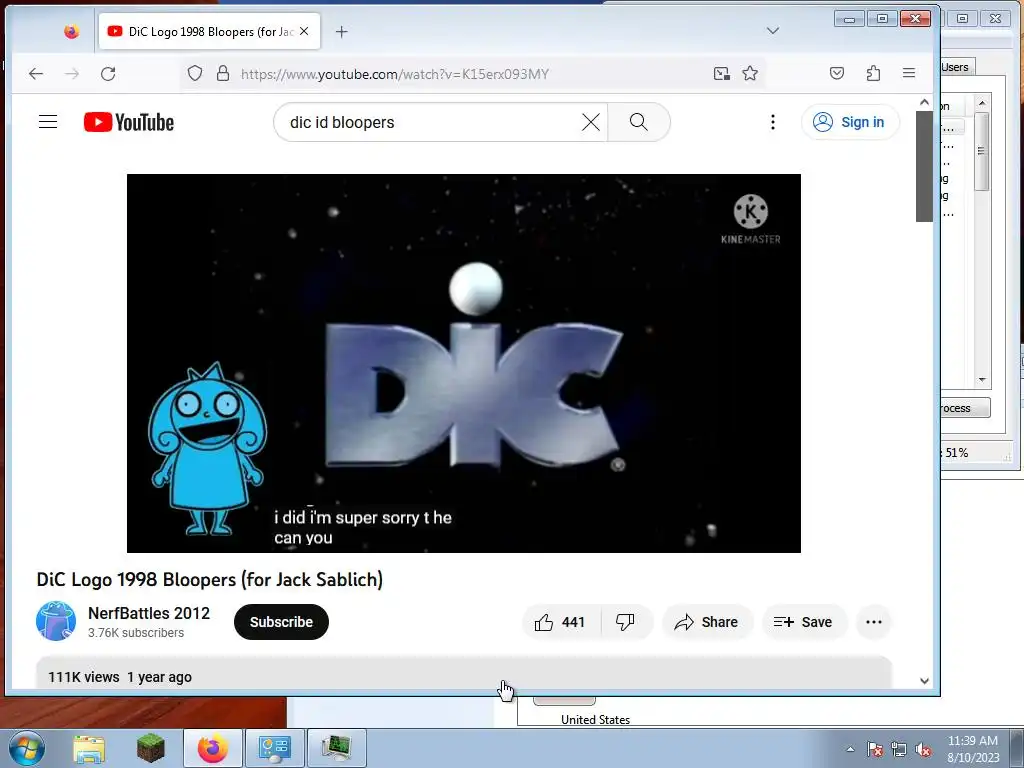Clear the search box with the X
Viewport: 1024px width, 768px height.
point(590,122)
